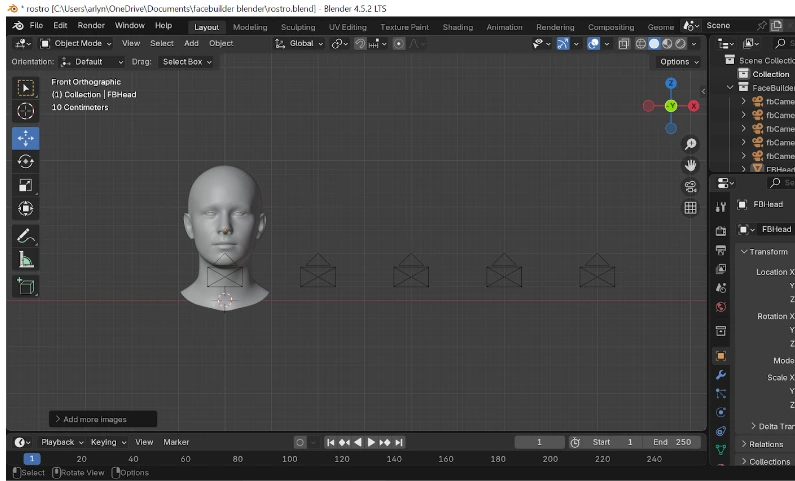Expand the Delta Transform panel

click(770, 426)
